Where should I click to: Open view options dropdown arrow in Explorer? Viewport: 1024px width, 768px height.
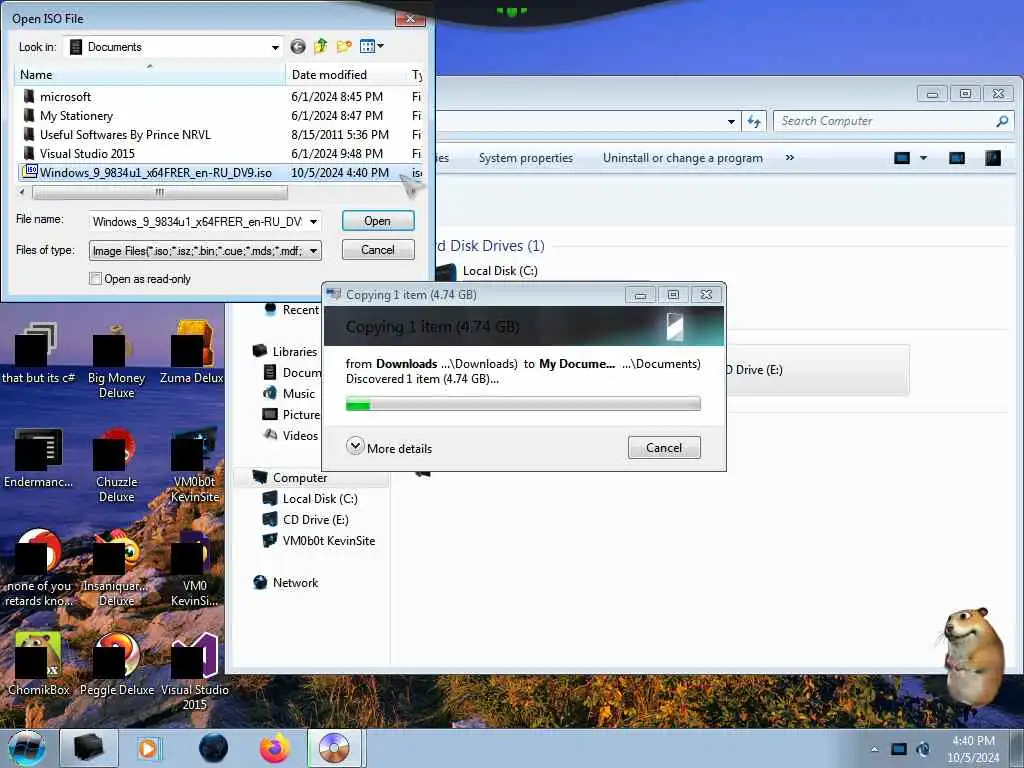pos(923,158)
